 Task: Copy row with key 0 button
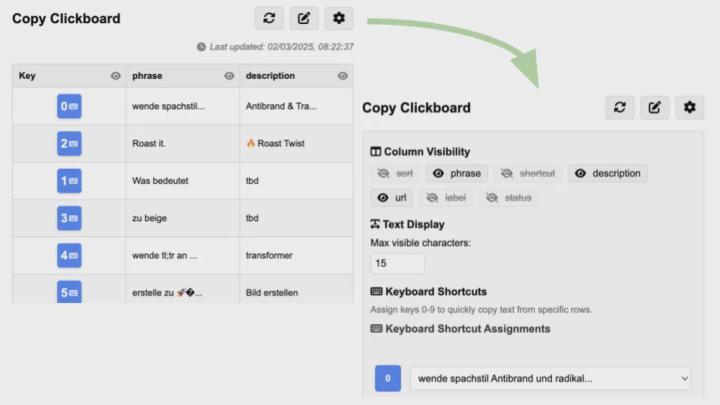pyautogui.click(x=69, y=106)
